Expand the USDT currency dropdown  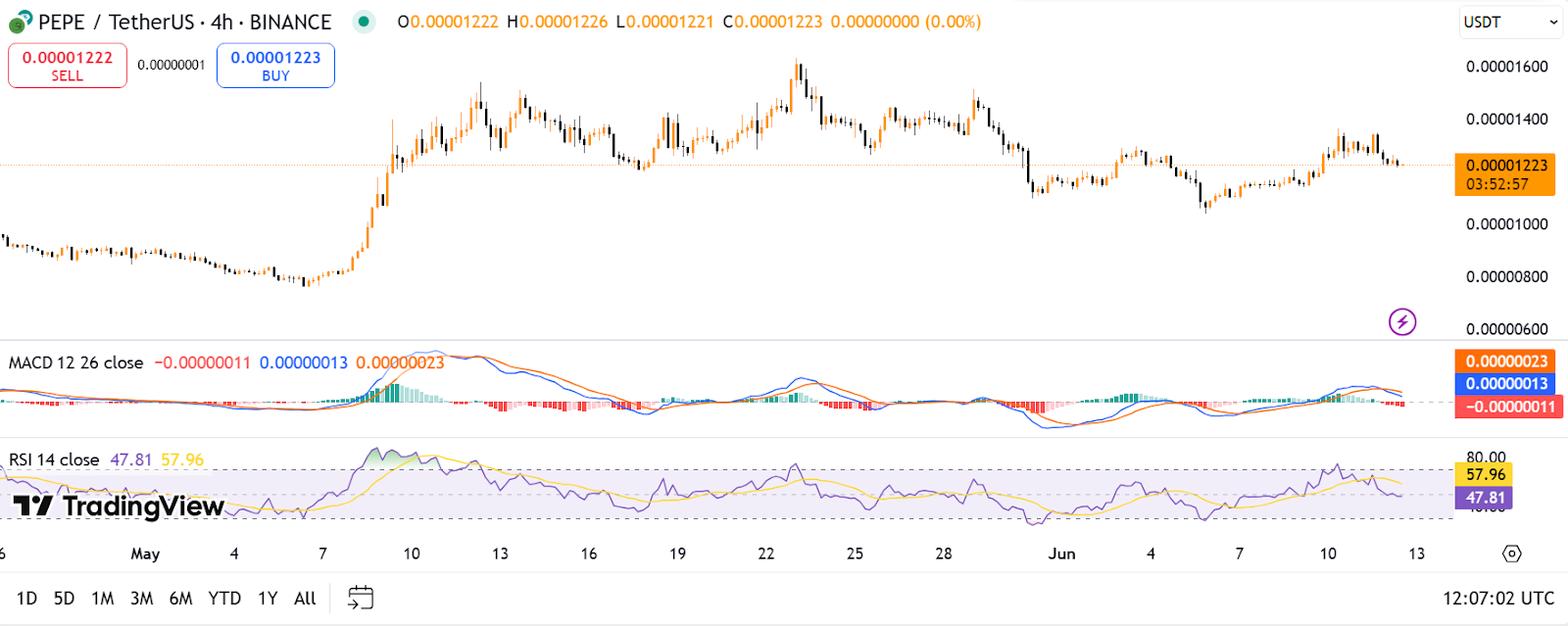[x=1511, y=22]
